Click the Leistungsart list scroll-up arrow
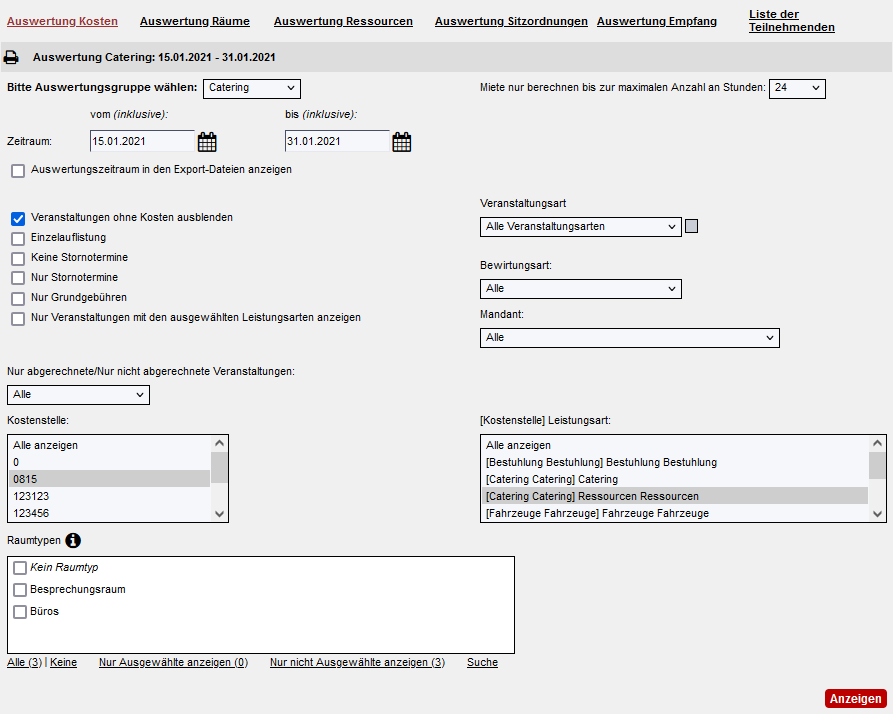893x714 pixels. pos(877,443)
